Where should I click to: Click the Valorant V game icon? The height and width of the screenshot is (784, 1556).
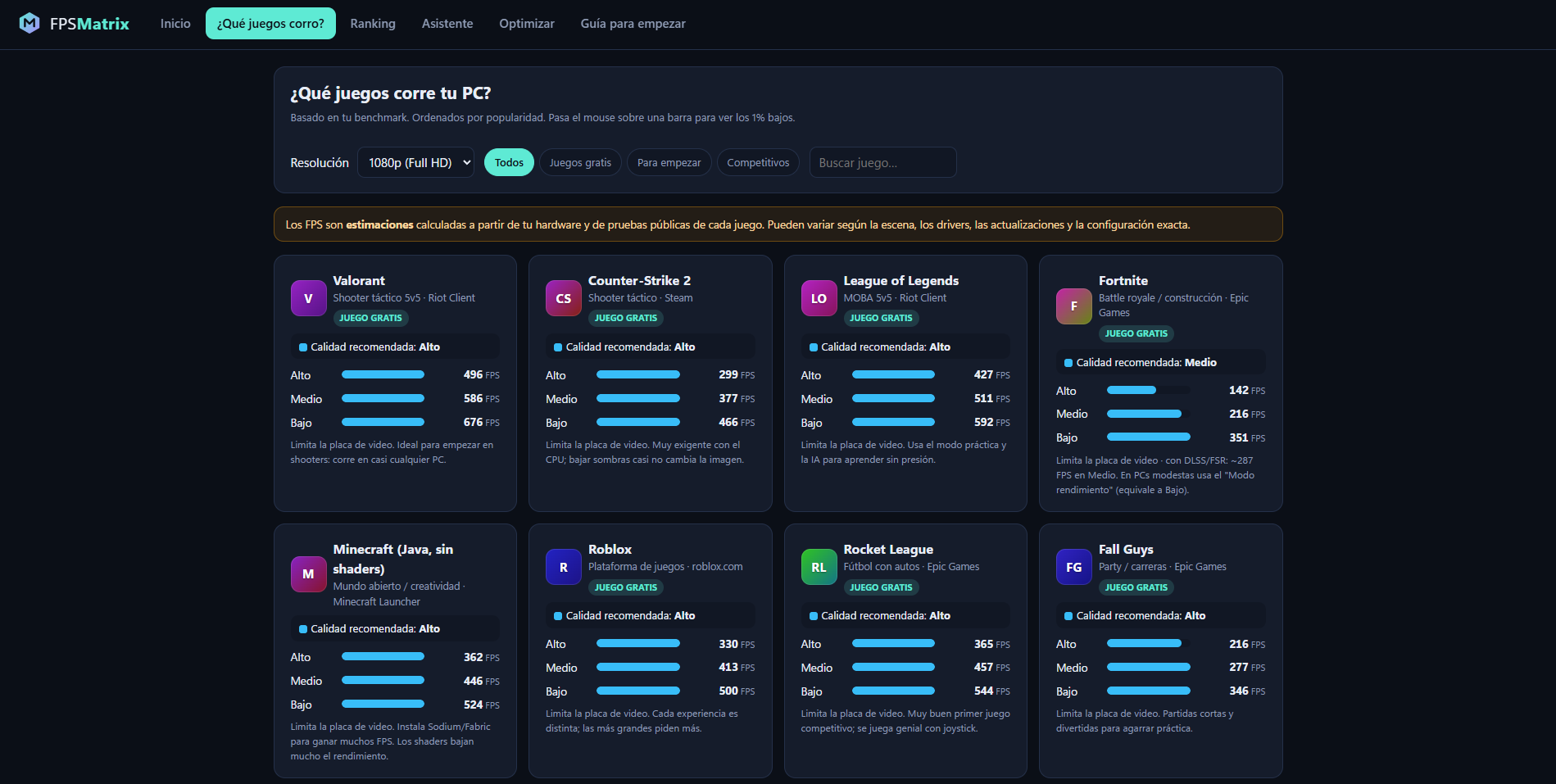coord(308,298)
